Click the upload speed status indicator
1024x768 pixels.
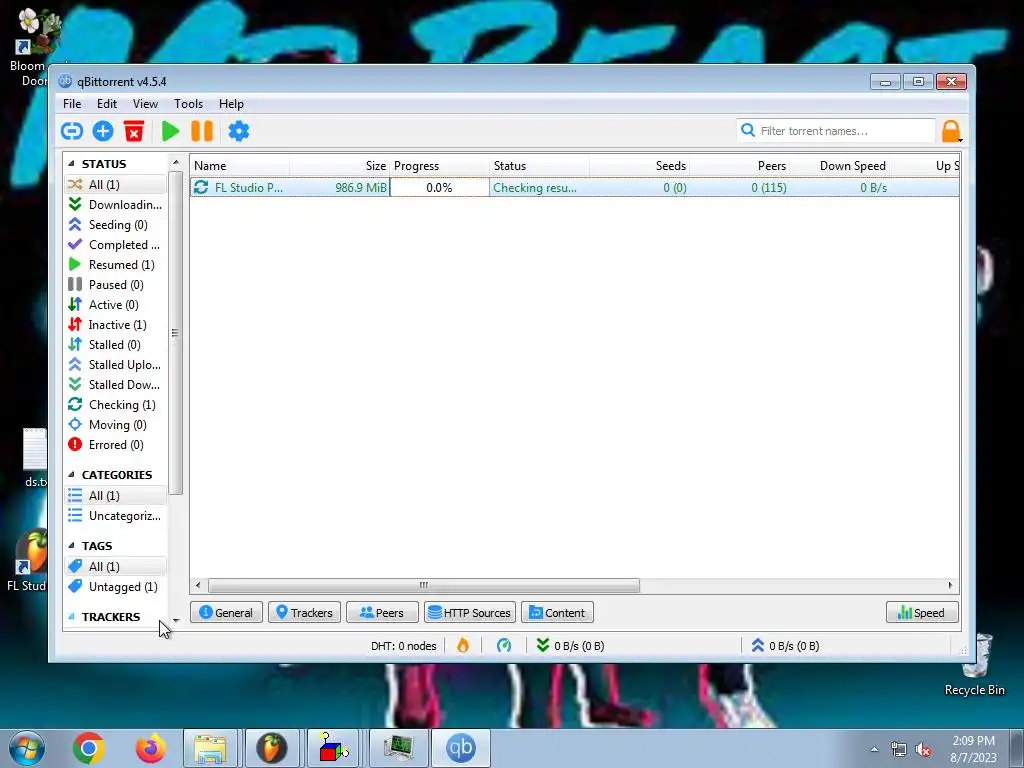click(x=785, y=646)
